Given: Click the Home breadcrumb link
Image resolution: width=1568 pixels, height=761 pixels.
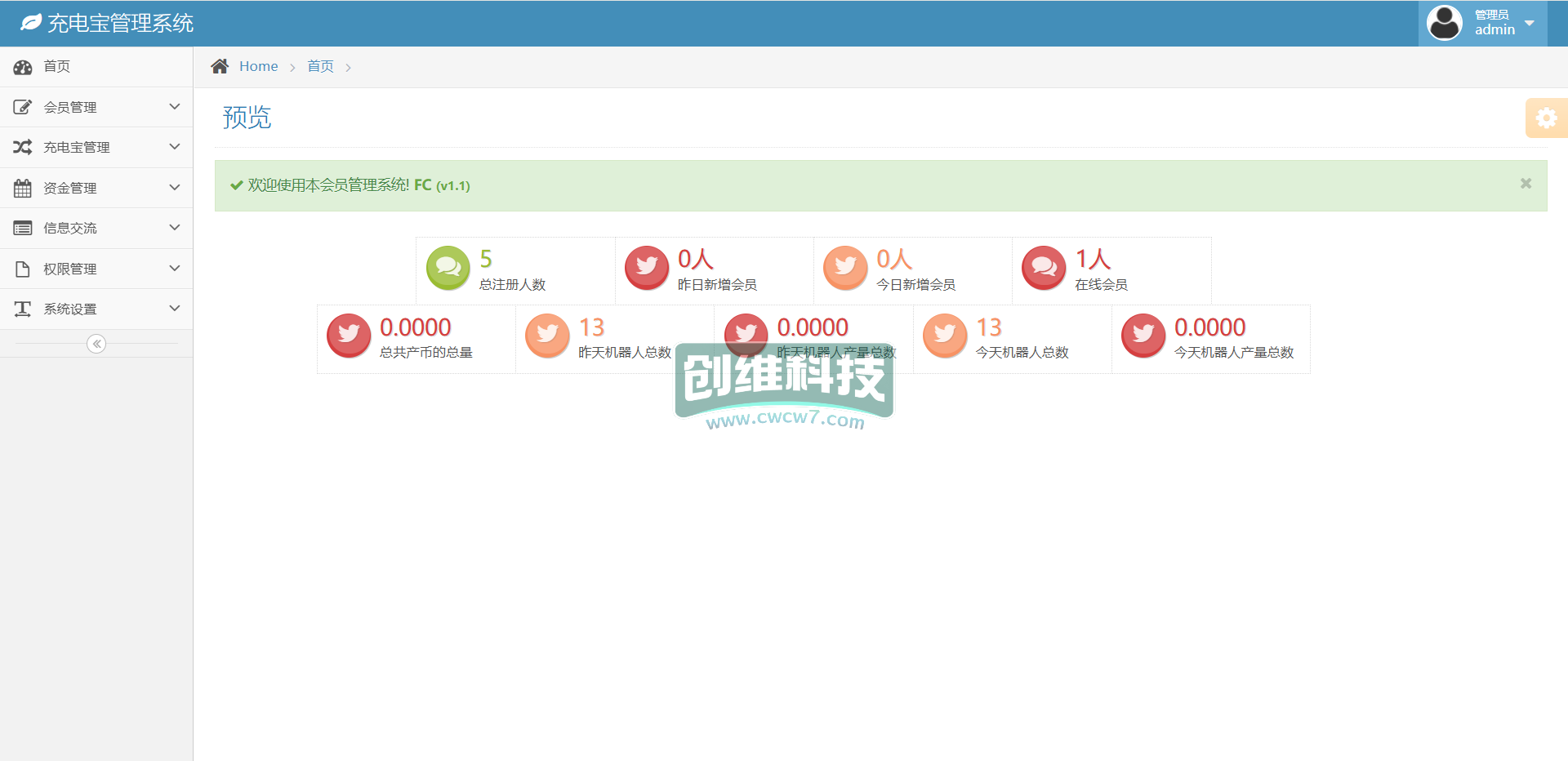Looking at the screenshot, I should click(258, 66).
